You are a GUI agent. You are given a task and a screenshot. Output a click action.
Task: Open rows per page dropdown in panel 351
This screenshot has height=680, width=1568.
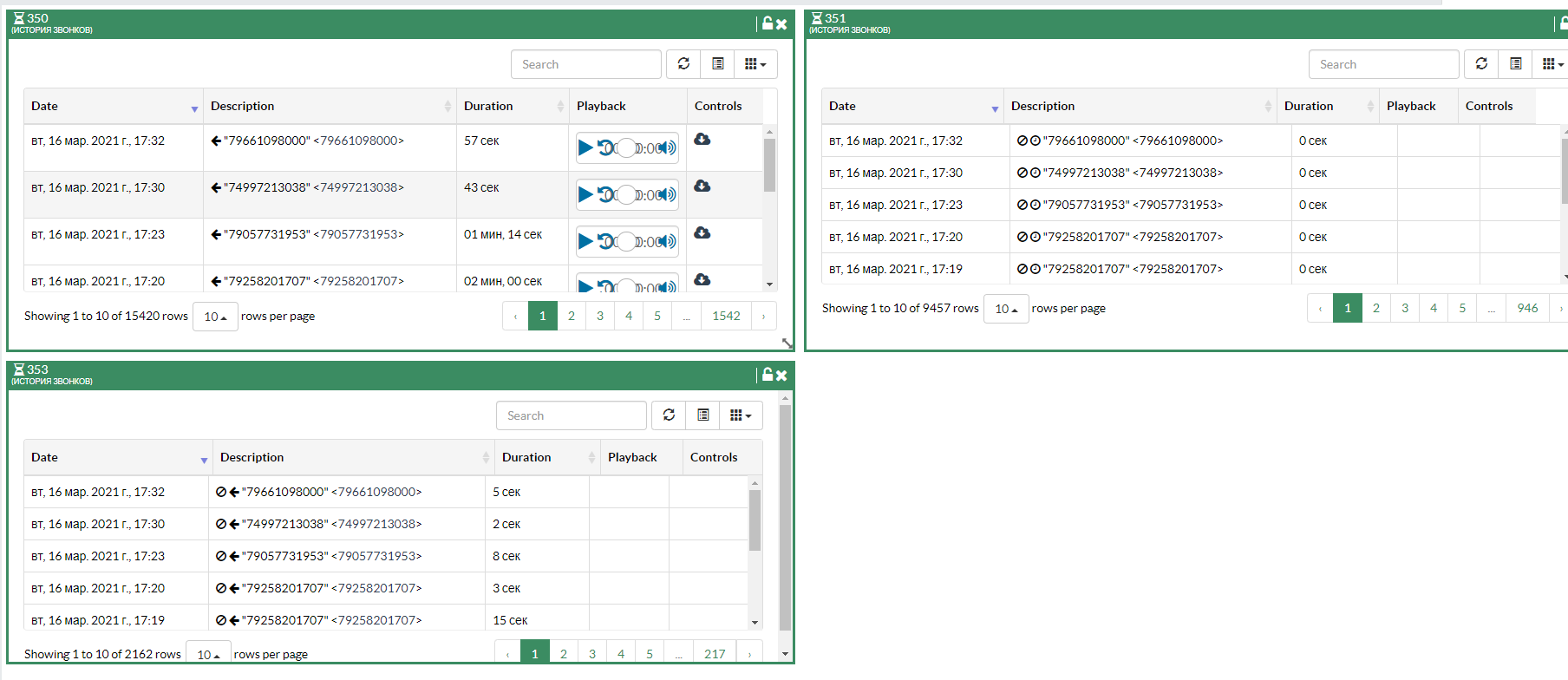(x=1006, y=309)
